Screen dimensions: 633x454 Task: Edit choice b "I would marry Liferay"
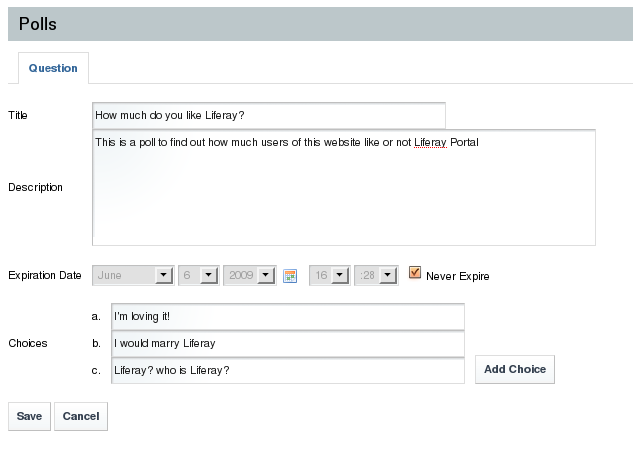click(x=287, y=344)
